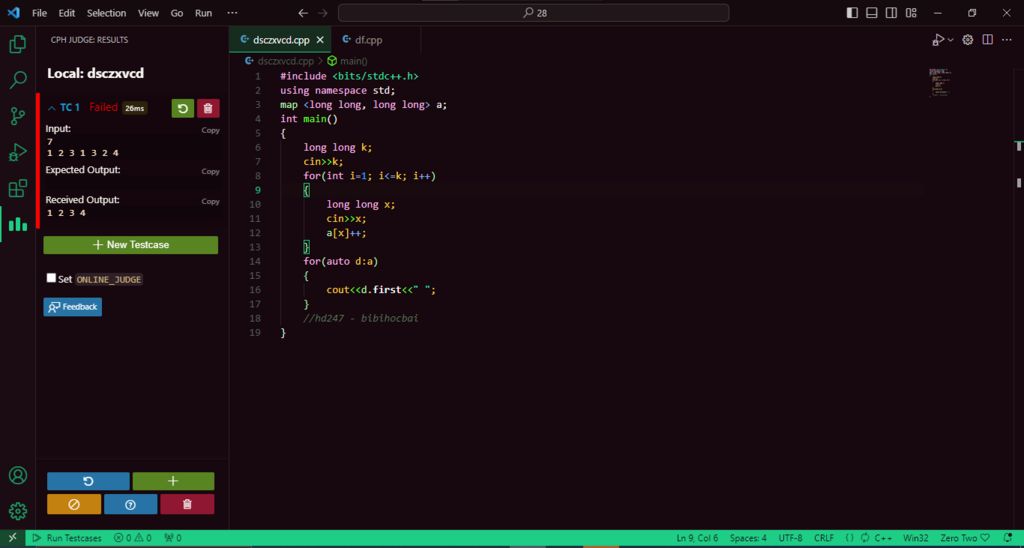Collapse the TC 1 test case chevron
The image size is (1024, 548).
[52, 108]
